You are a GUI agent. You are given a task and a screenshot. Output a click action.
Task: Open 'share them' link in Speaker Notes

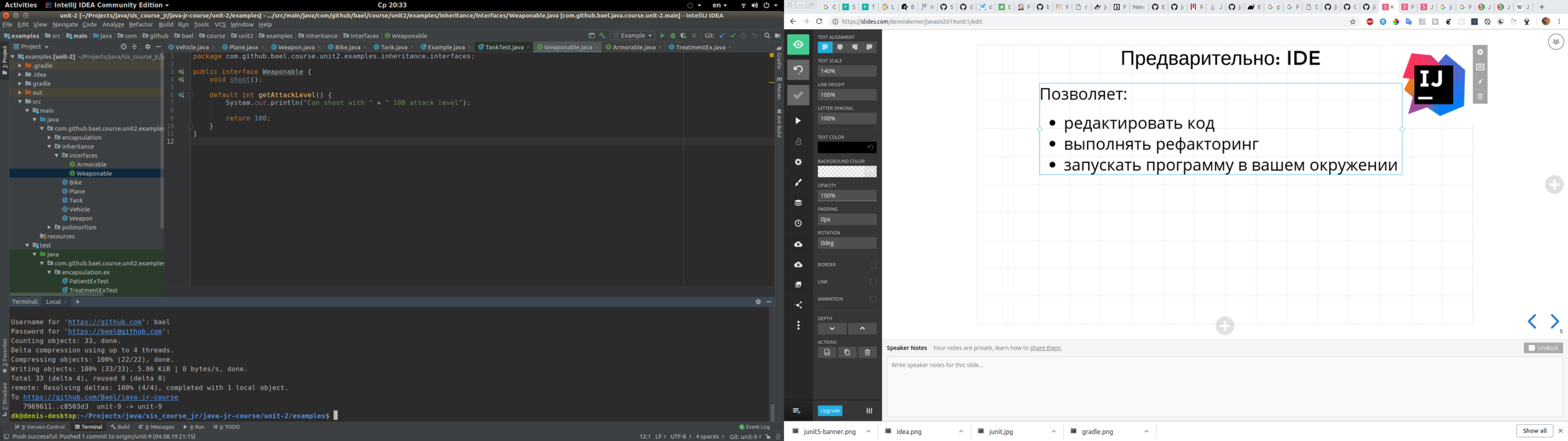click(1045, 348)
